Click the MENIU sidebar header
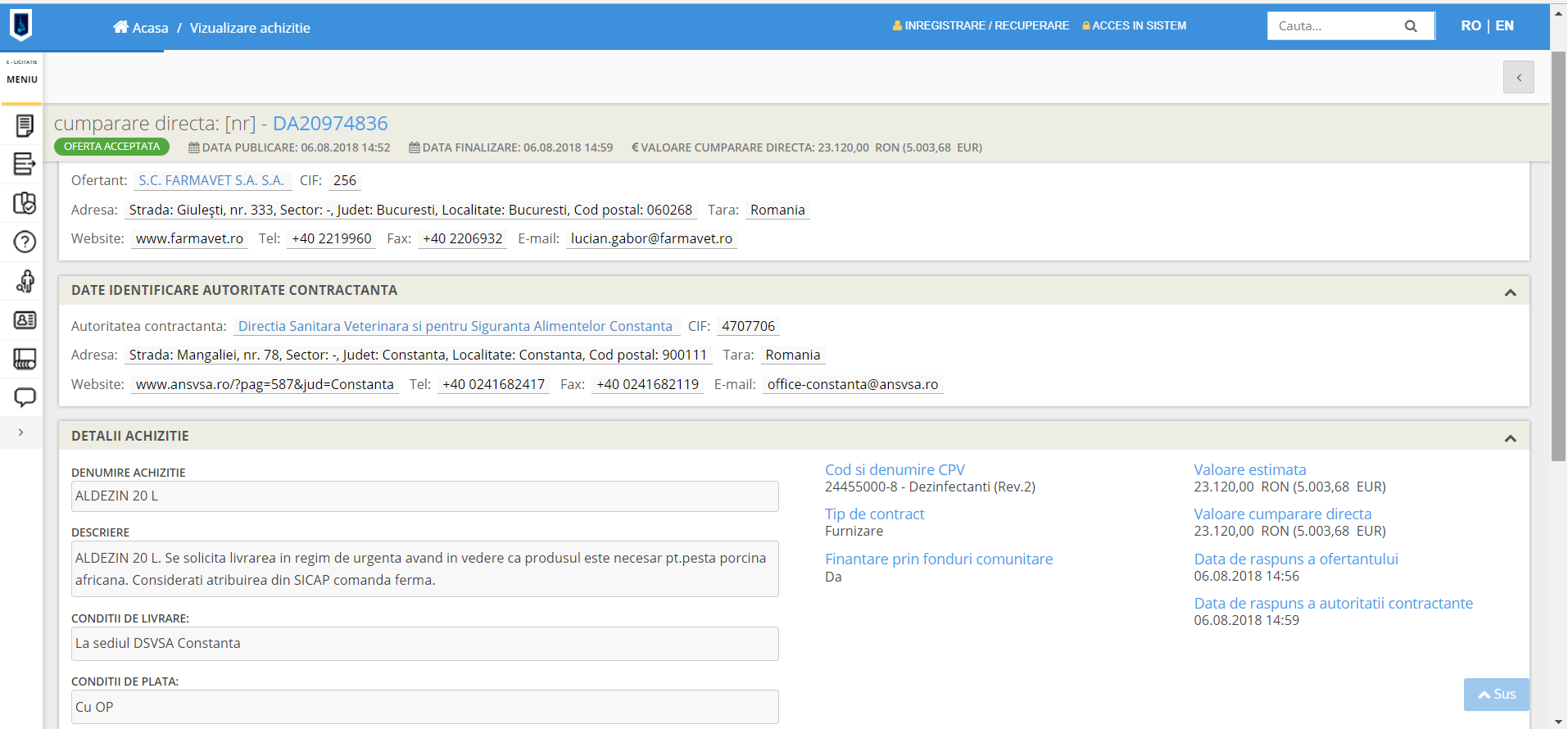1568x729 pixels. pyautogui.click(x=22, y=79)
